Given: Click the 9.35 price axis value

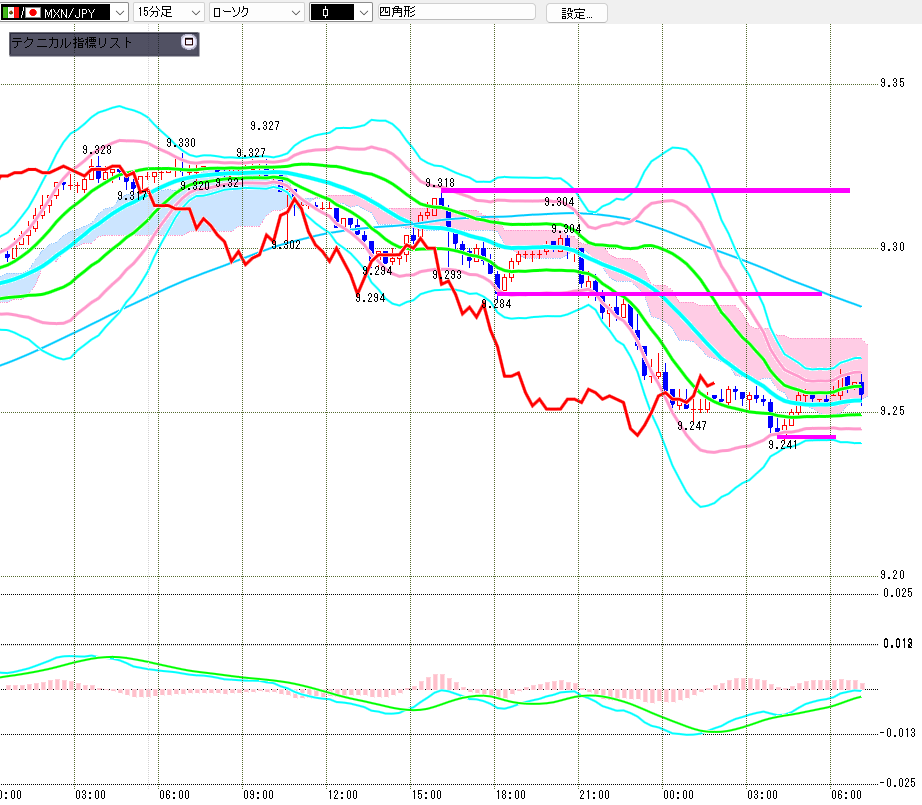Looking at the screenshot, I should [x=893, y=83].
